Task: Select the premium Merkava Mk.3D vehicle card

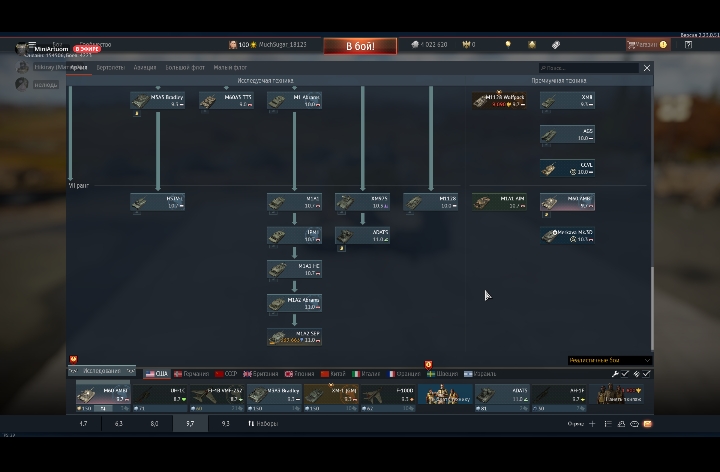Action: pos(568,236)
